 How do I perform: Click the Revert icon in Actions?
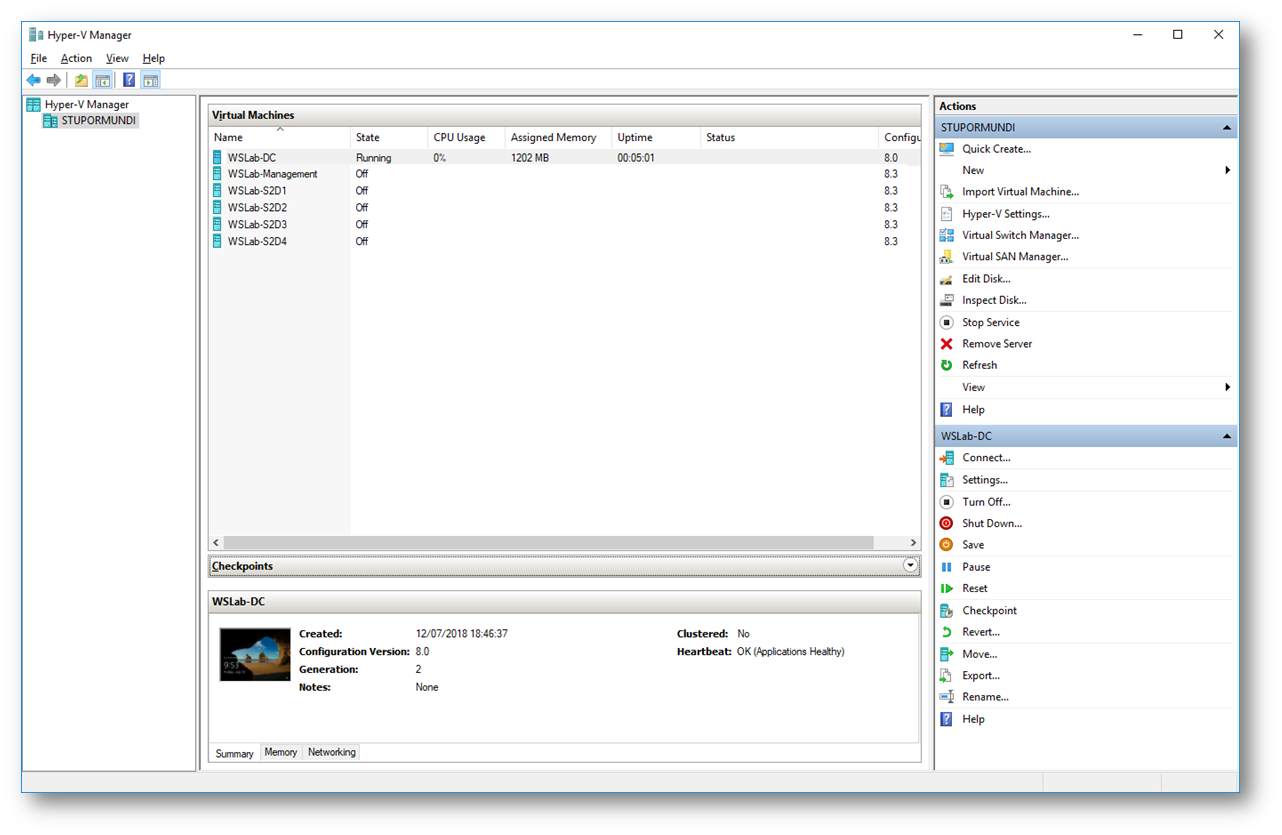click(x=947, y=632)
